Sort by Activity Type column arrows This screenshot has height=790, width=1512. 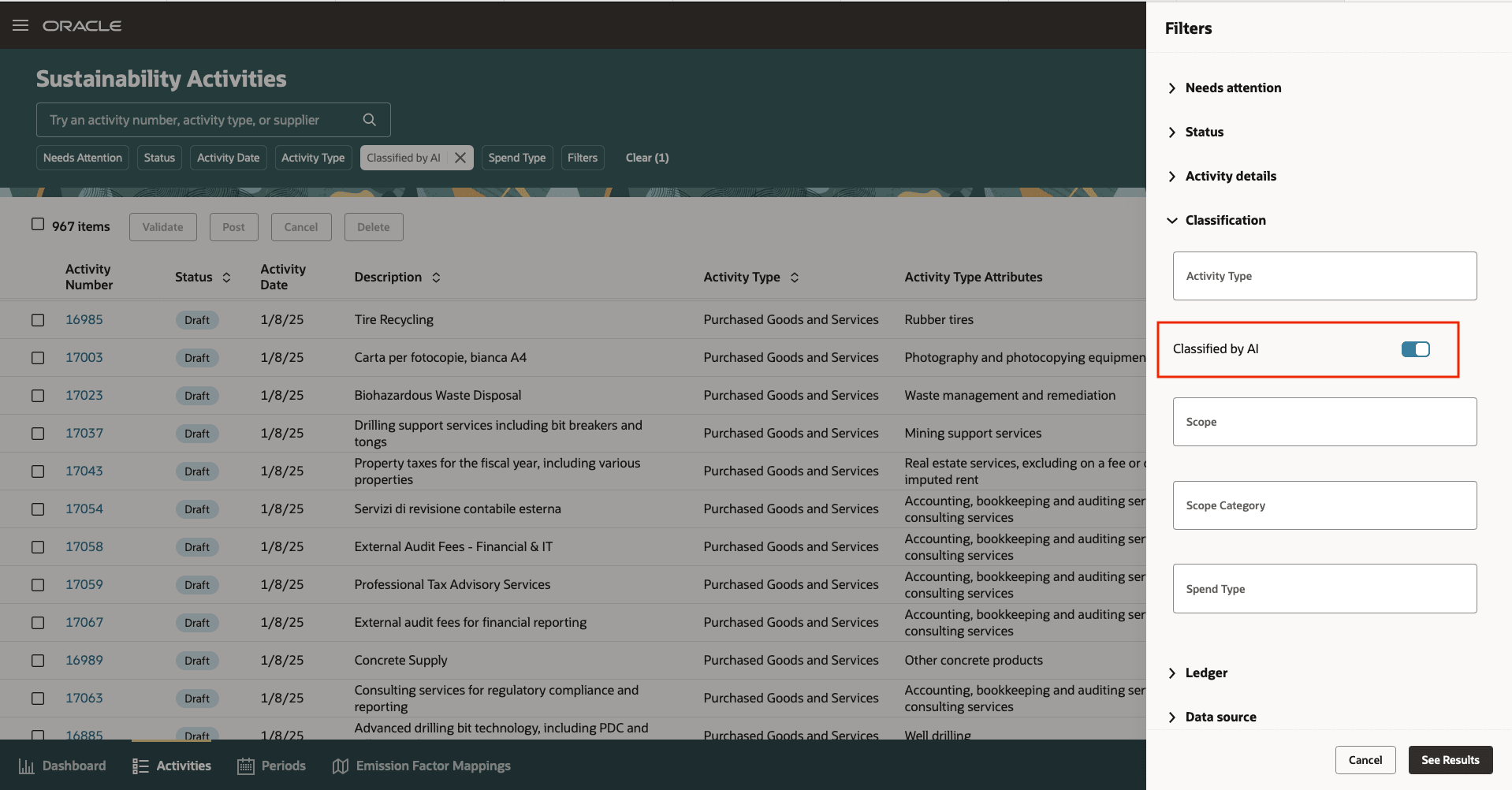[x=795, y=278]
